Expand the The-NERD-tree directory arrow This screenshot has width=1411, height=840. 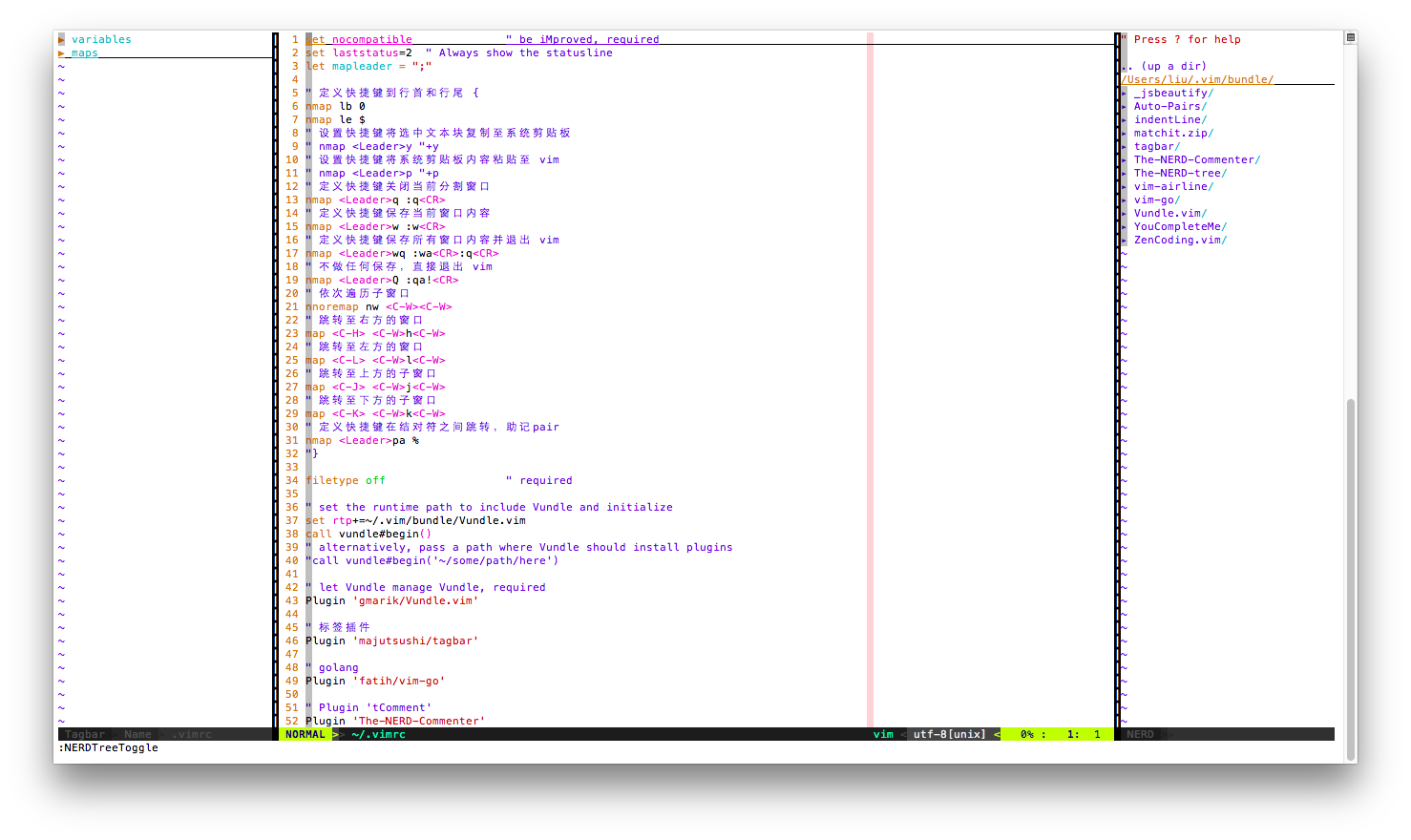pyautogui.click(x=1125, y=174)
